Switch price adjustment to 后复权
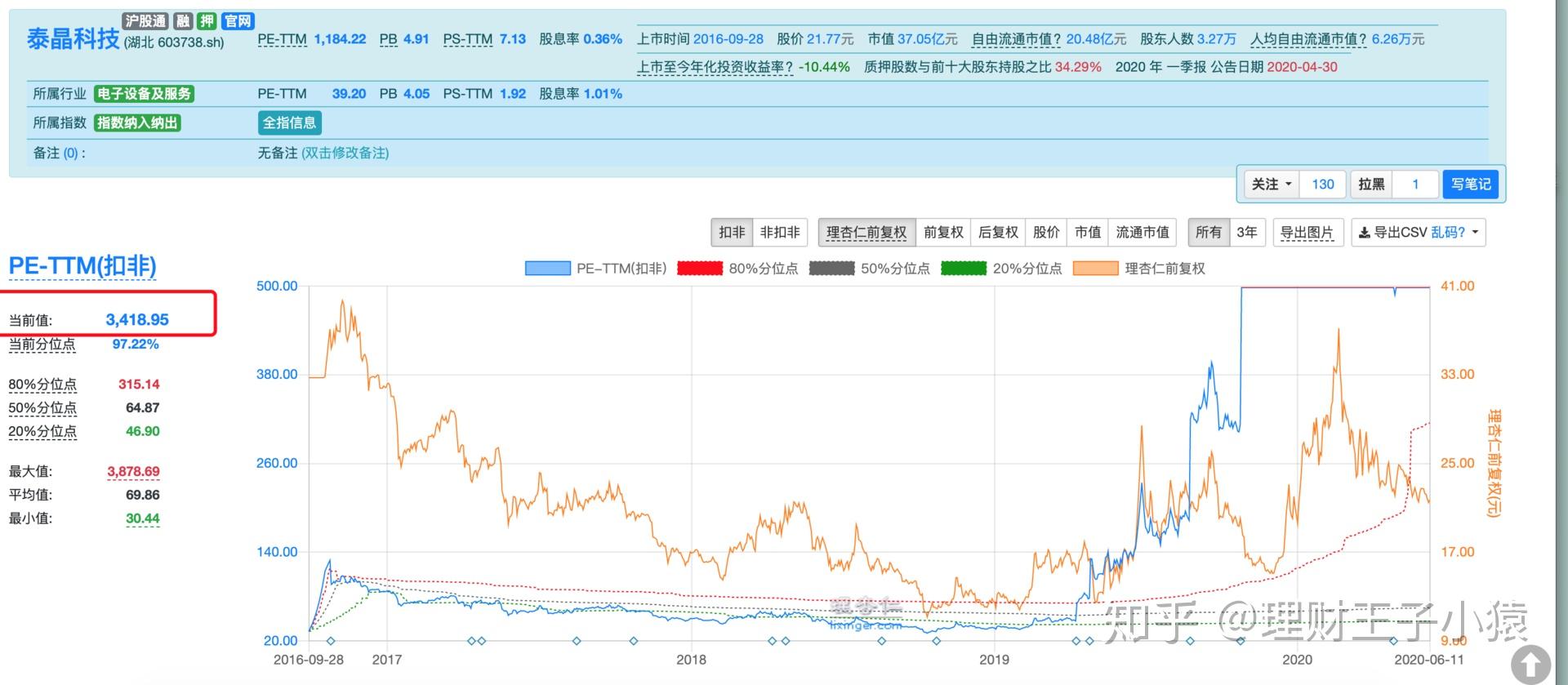The width and height of the screenshot is (1568, 685). coord(998,233)
